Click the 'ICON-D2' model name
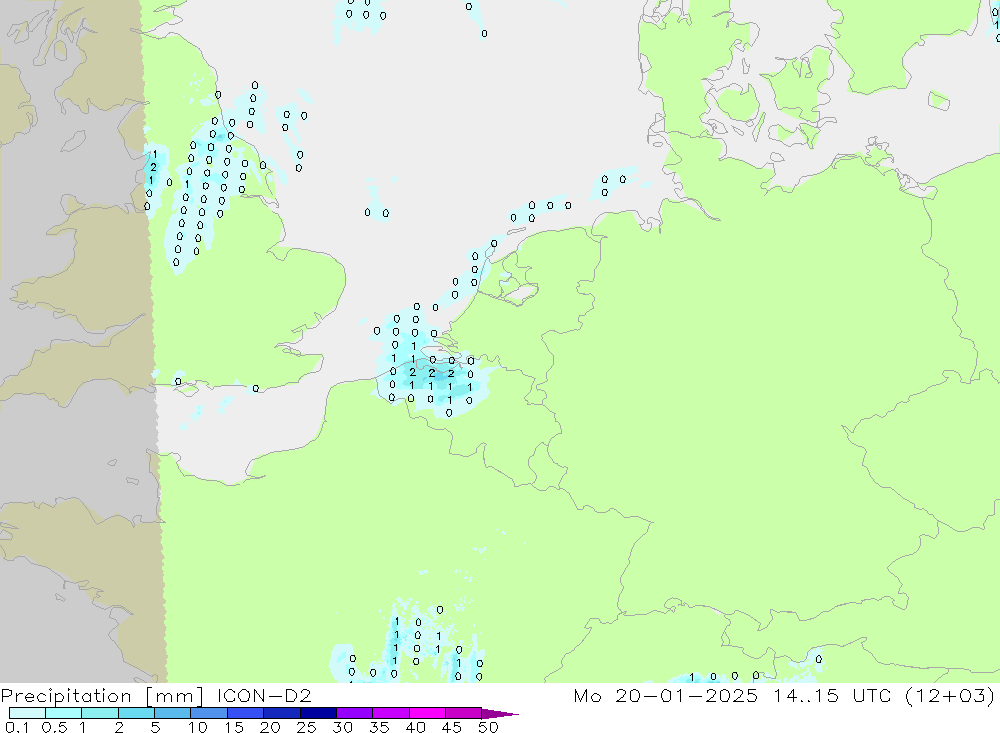Image resolution: width=1000 pixels, height=733 pixels. [264, 695]
